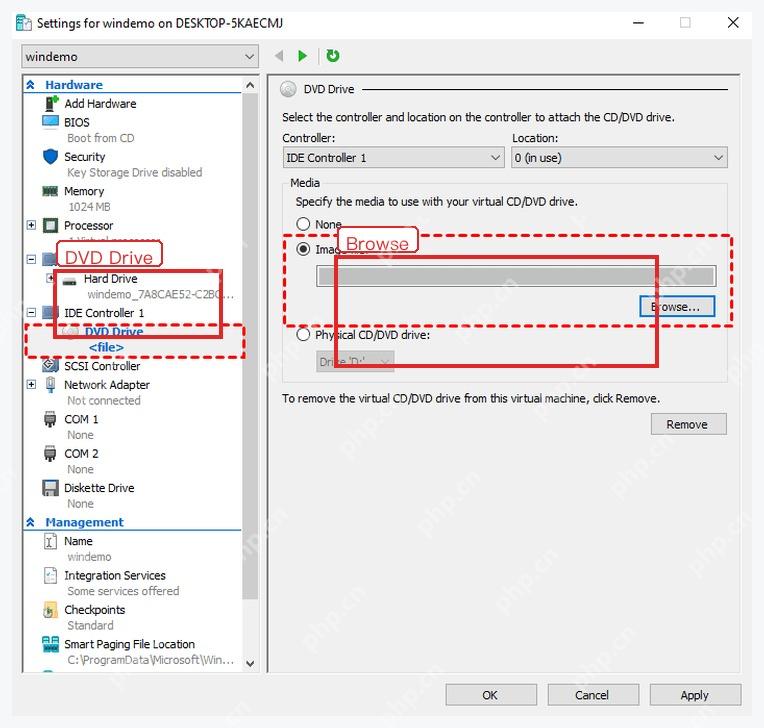Select the Network Adapter icon
Screen dimensions: 764x728
pos(50,385)
